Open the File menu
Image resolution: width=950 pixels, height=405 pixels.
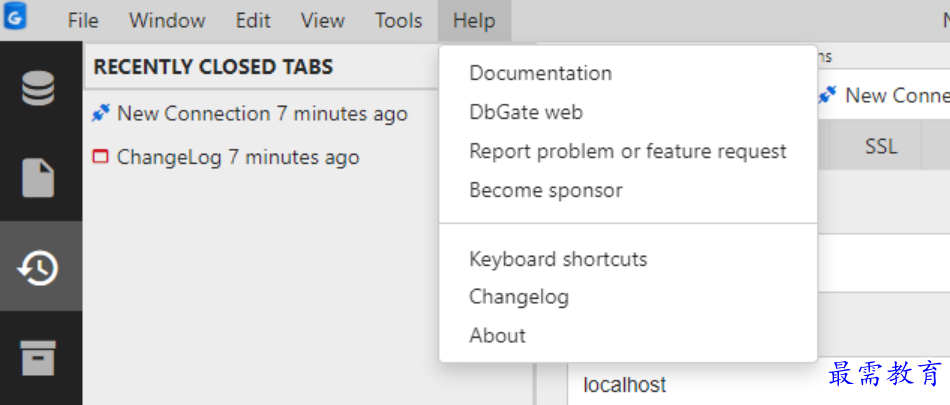83,21
